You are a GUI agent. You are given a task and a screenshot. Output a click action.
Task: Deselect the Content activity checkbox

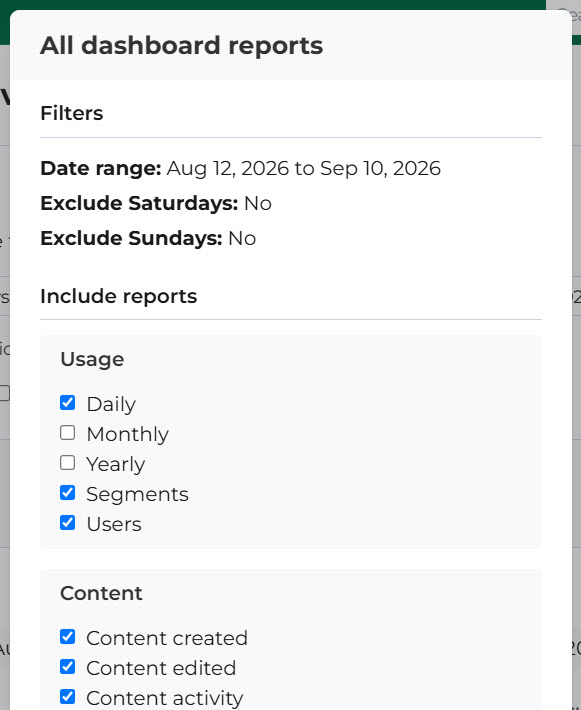67,697
